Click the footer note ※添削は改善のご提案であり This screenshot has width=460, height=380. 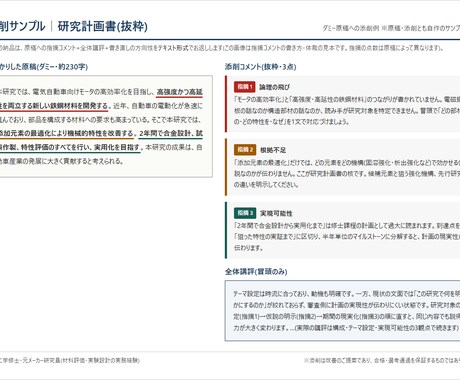point(382,360)
